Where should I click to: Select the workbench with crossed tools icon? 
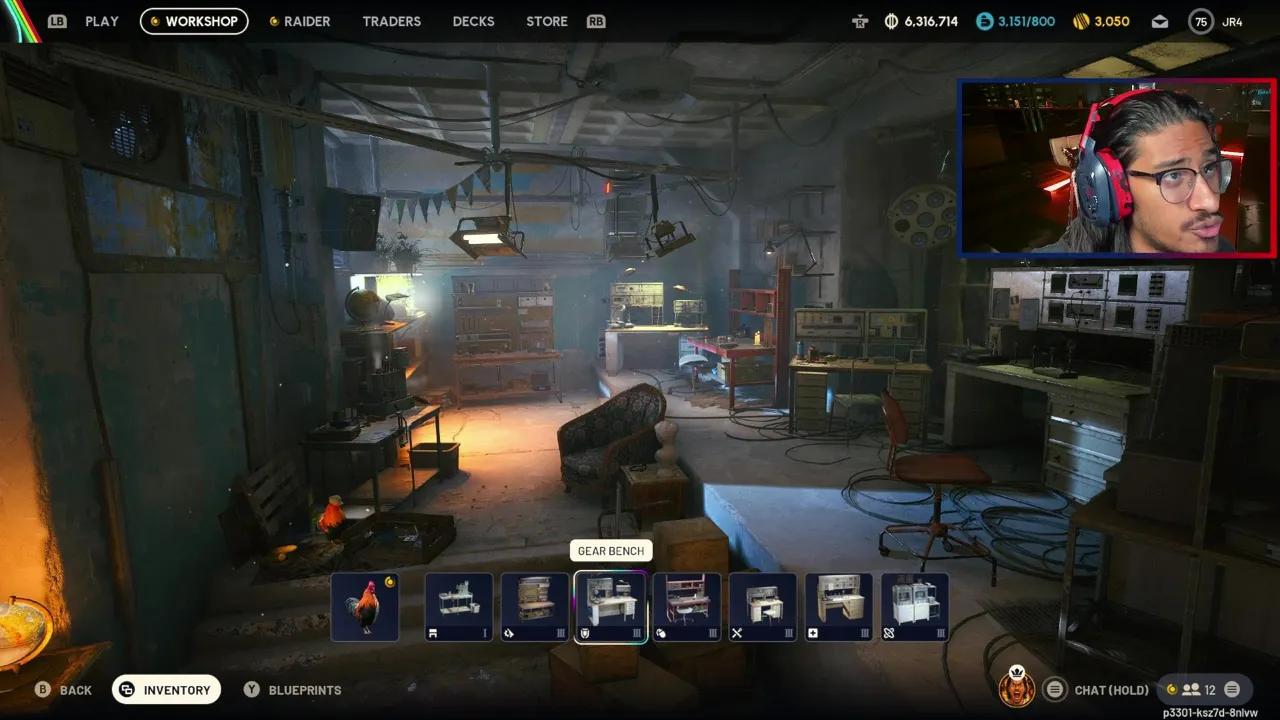763,607
